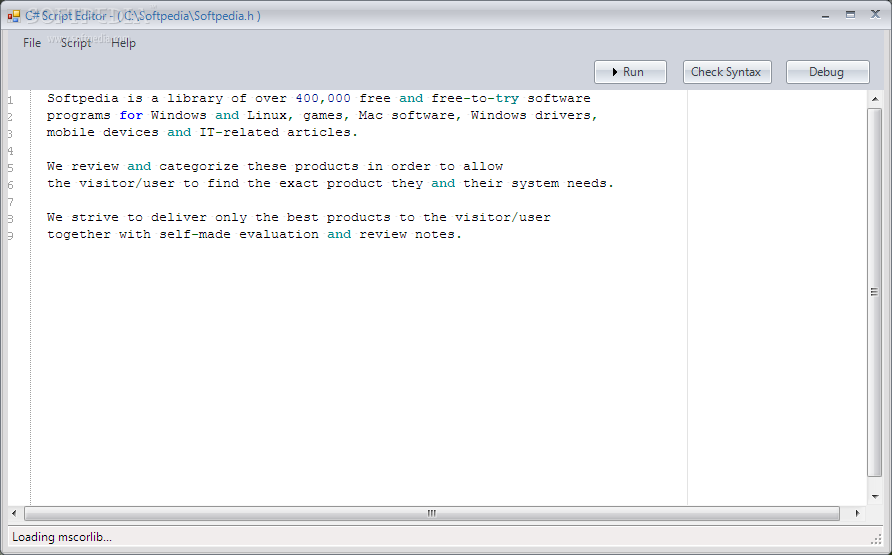Viewport: 892px width, 555px height.
Task: Click the 'Loading mscorlib...' status text
Action: point(62,537)
